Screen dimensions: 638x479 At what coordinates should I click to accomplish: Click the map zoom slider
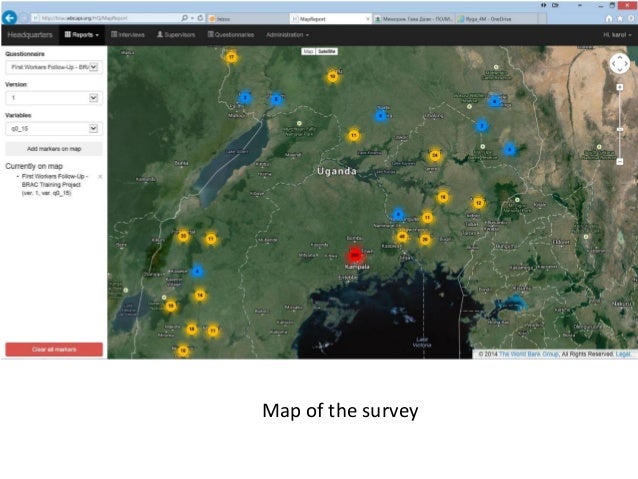[619, 130]
